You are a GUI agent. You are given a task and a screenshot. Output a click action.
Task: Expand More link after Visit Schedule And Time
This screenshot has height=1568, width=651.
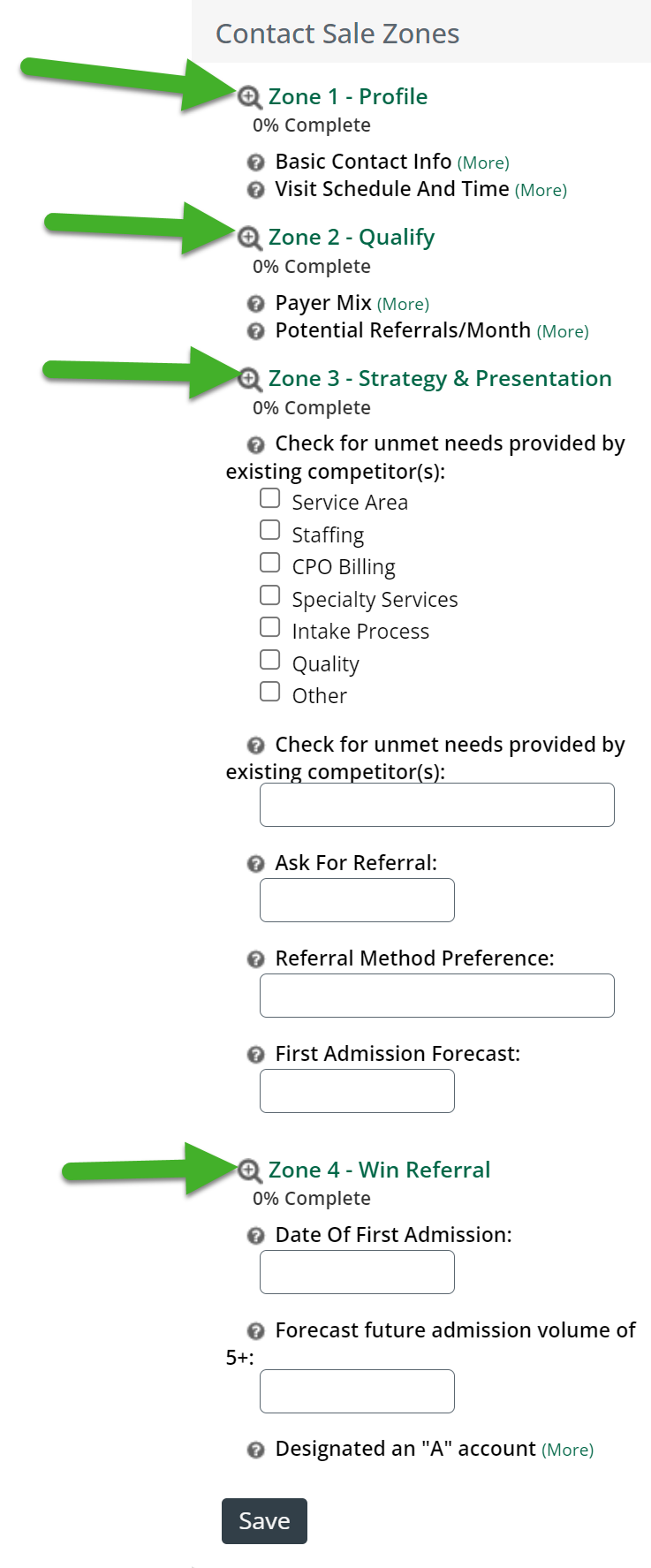click(541, 190)
